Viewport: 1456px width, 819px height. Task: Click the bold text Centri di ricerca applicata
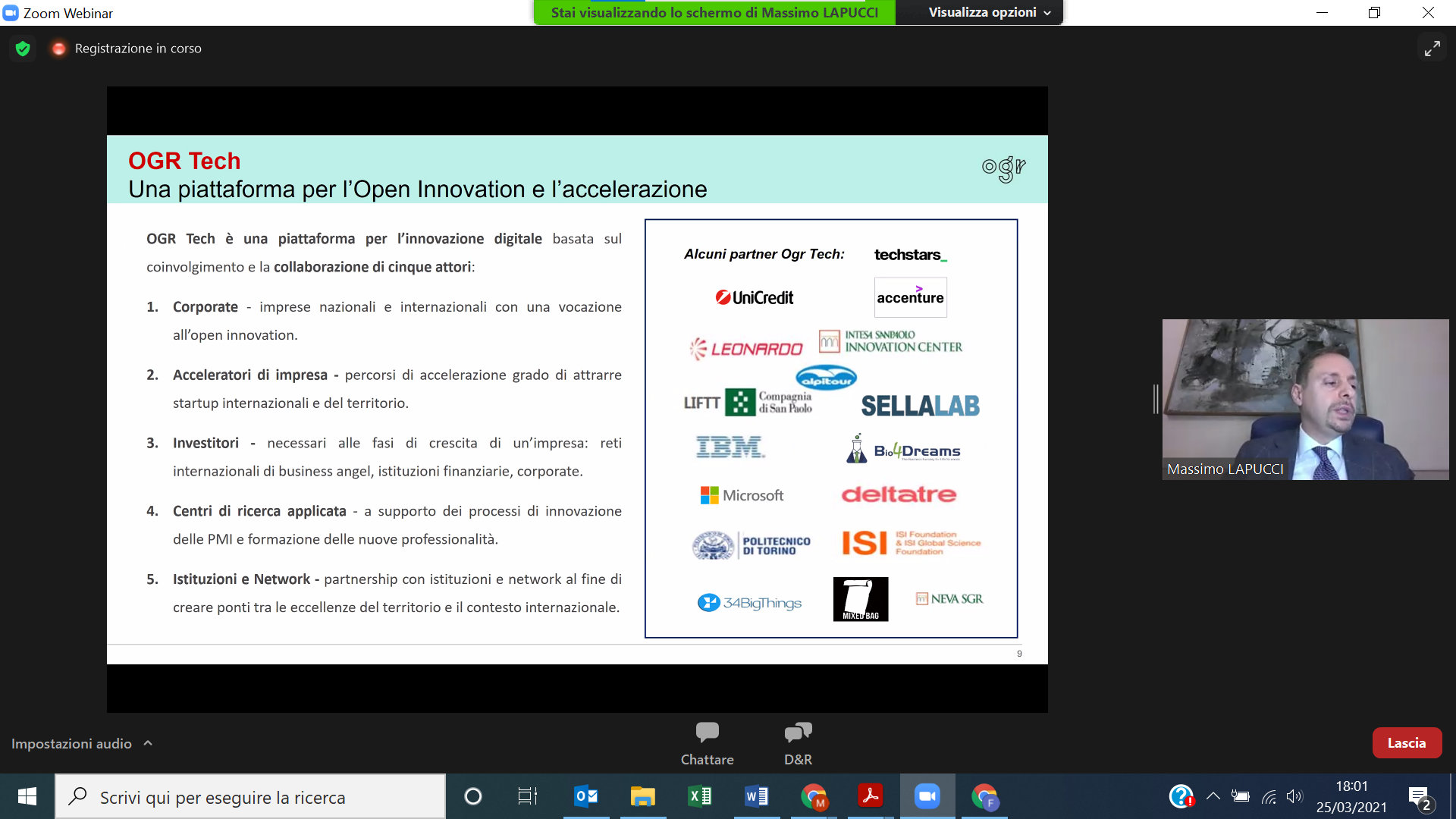click(259, 511)
